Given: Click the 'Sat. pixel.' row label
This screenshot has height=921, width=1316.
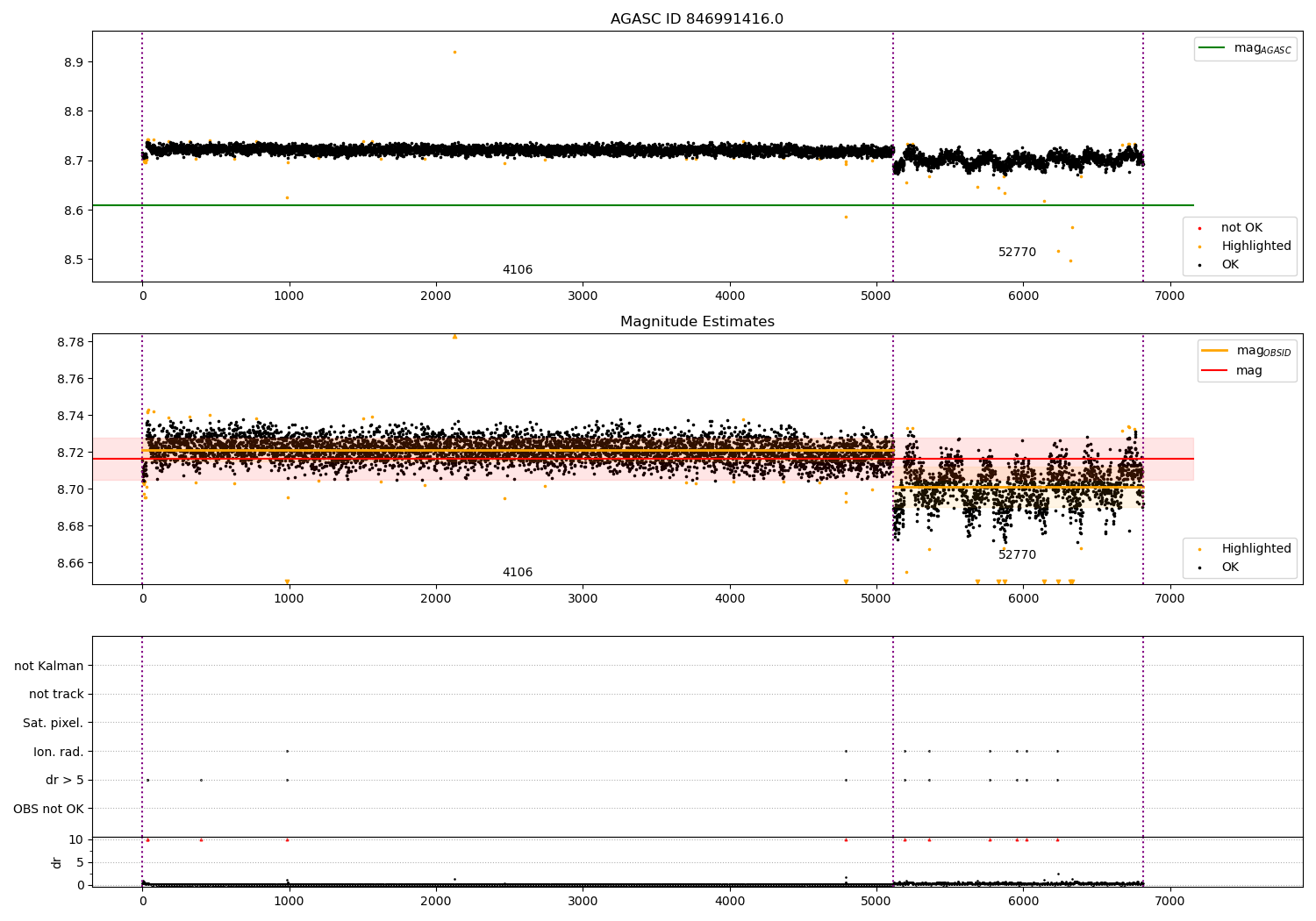Looking at the screenshot, I should [x=53, y=724].
